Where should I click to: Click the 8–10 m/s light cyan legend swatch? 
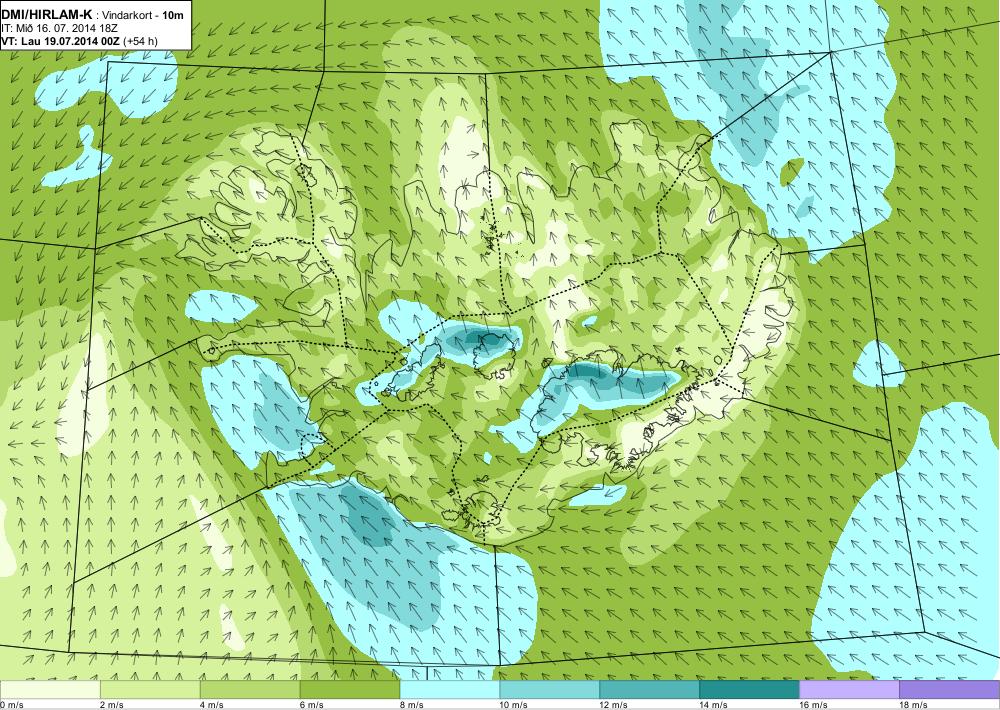pos(450,690)
